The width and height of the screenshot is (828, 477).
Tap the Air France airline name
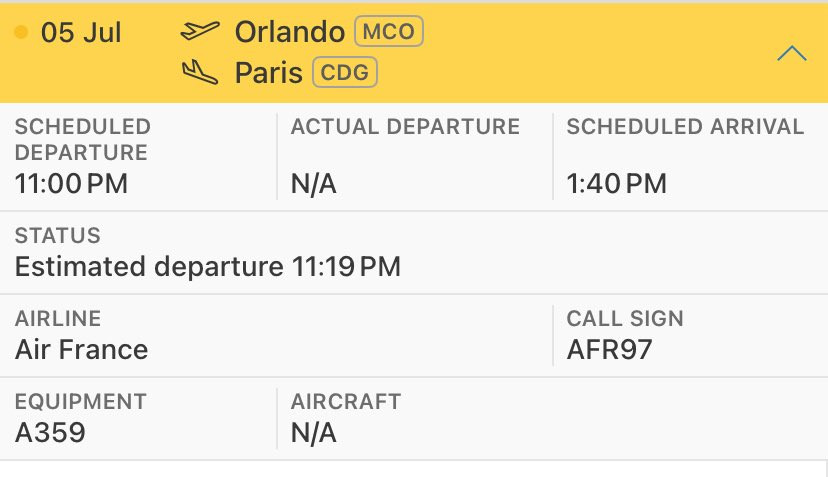pos(82,350)
